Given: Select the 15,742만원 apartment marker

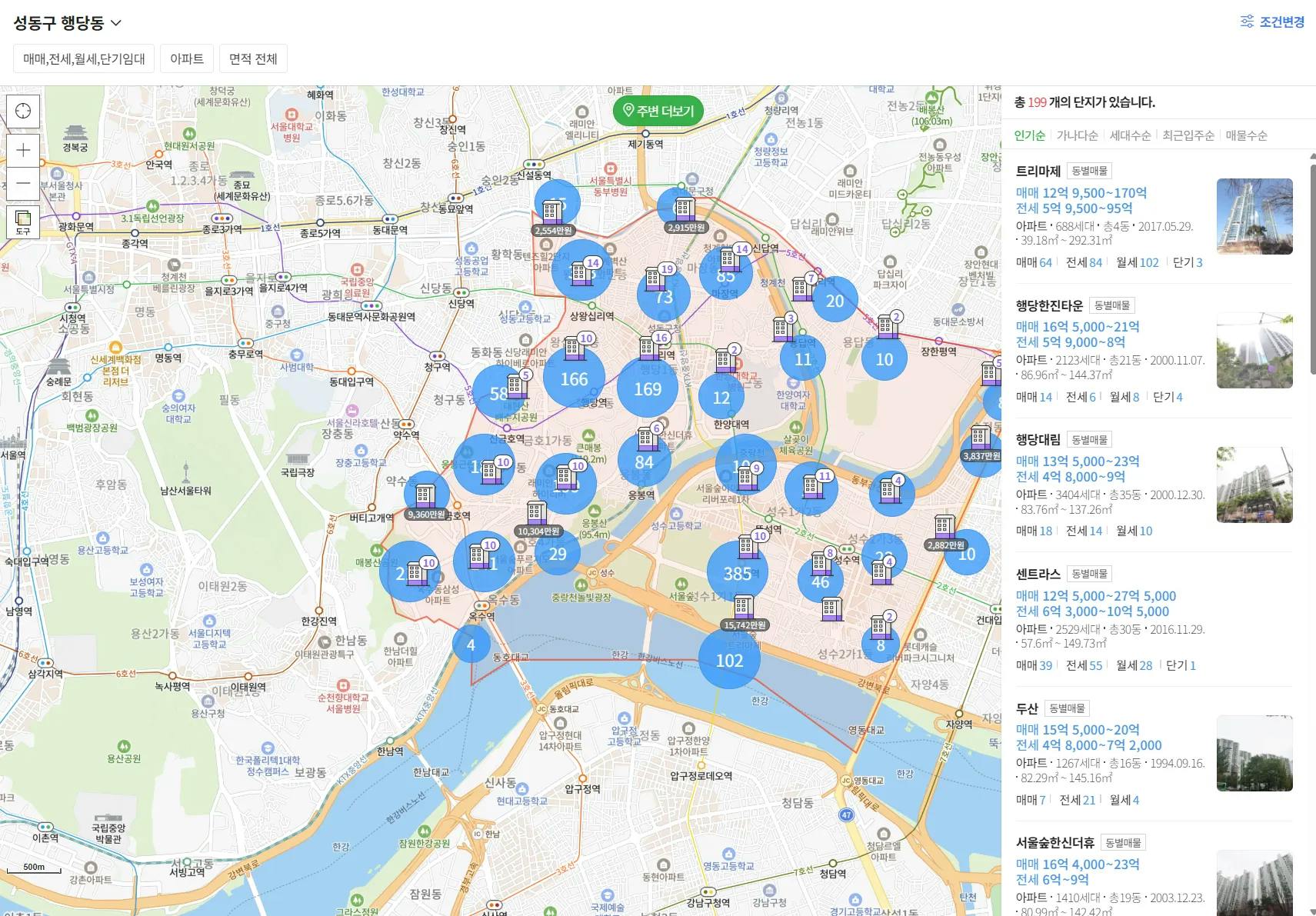Looking at the screenshot, I should [x=744, y=613].
